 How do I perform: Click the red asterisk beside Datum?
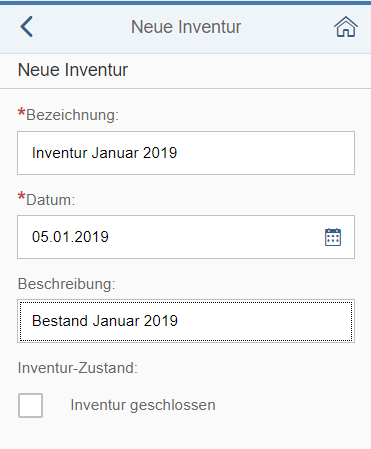21,196
